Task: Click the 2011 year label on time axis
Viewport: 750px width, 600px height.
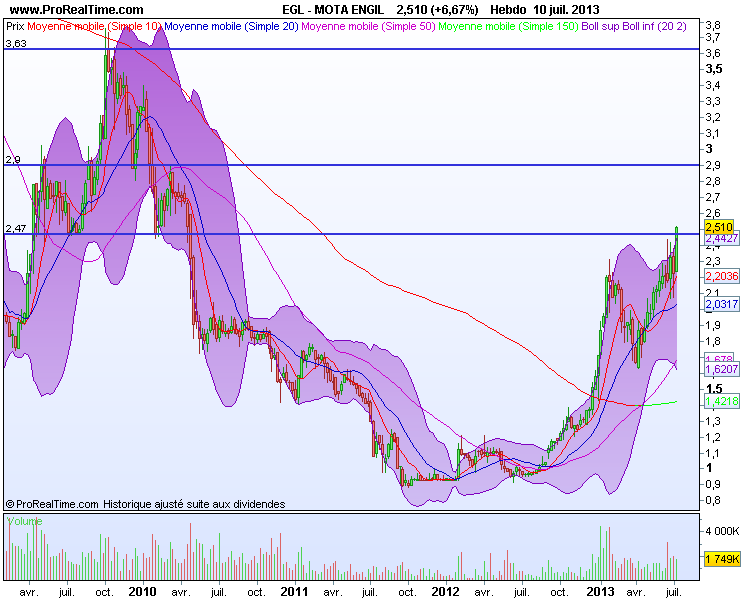Action: tap(294, 592)
